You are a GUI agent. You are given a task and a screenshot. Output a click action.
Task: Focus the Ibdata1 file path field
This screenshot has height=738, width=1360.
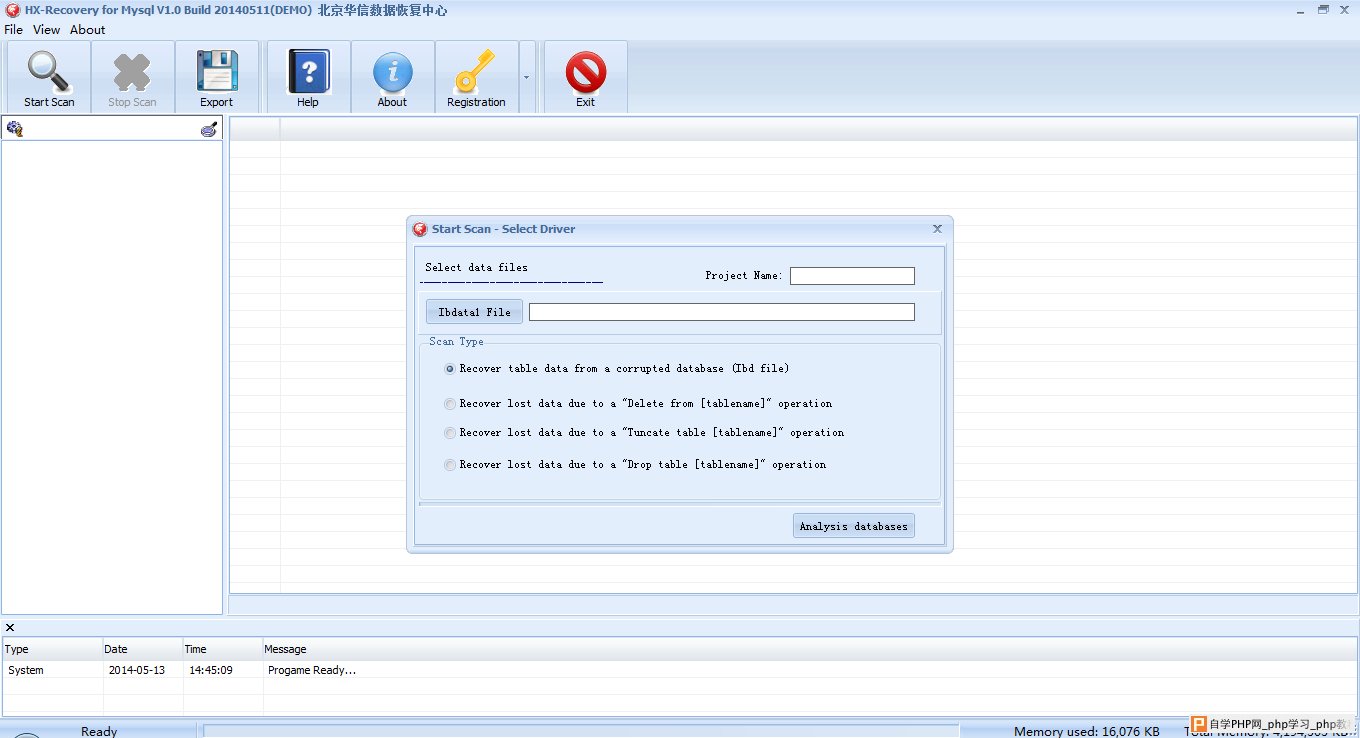(721, 312)
